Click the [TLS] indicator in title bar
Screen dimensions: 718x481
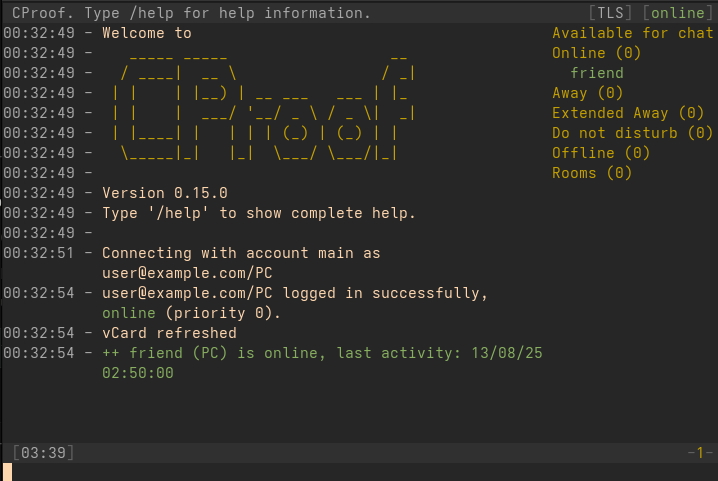[610, 13]
